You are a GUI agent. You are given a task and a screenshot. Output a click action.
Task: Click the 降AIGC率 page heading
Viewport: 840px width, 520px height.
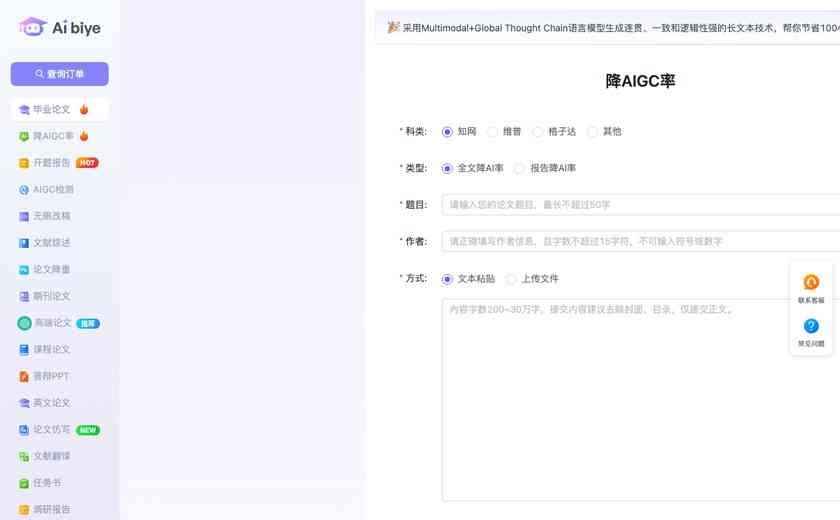click(640, 81)
